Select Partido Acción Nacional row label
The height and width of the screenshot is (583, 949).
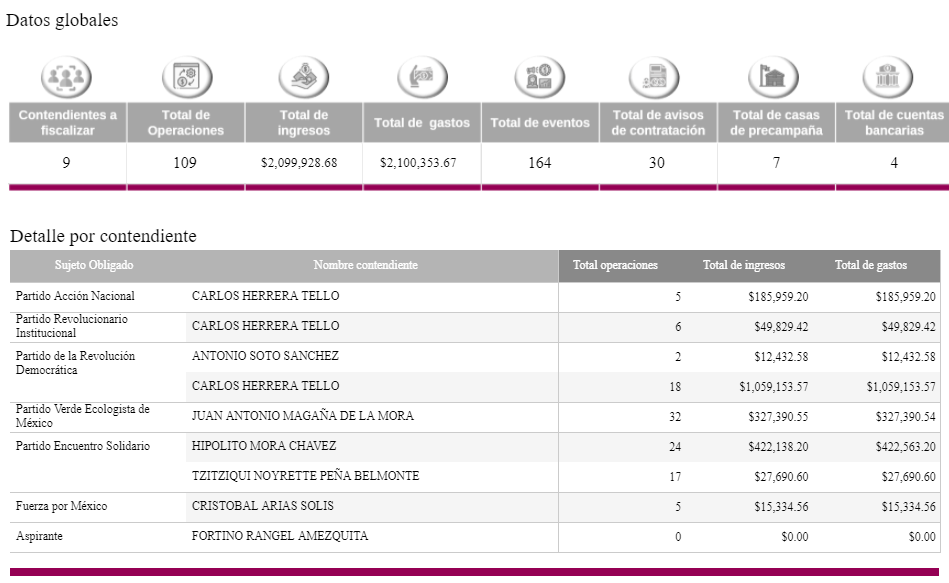(x=75, y=297)
